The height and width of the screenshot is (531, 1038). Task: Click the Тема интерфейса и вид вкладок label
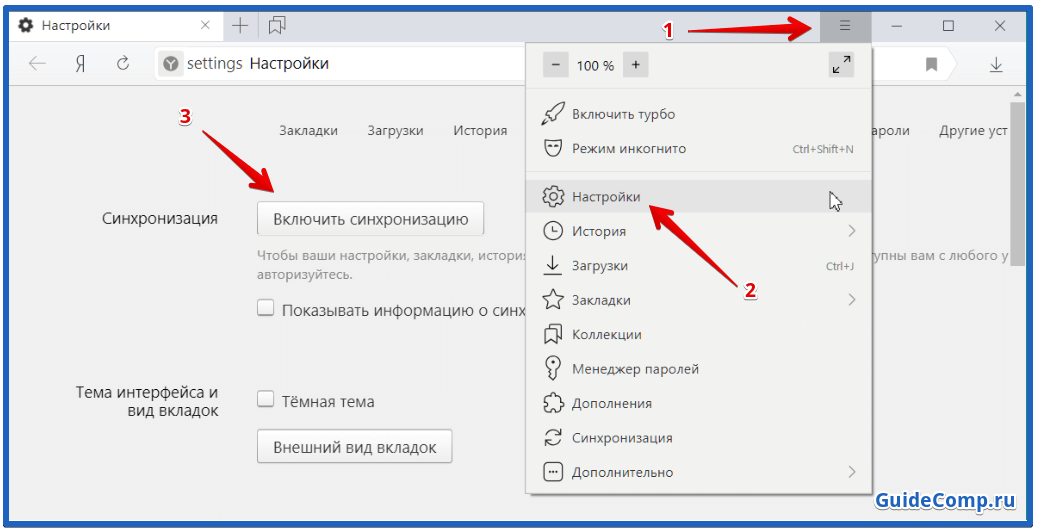(147, 401)
